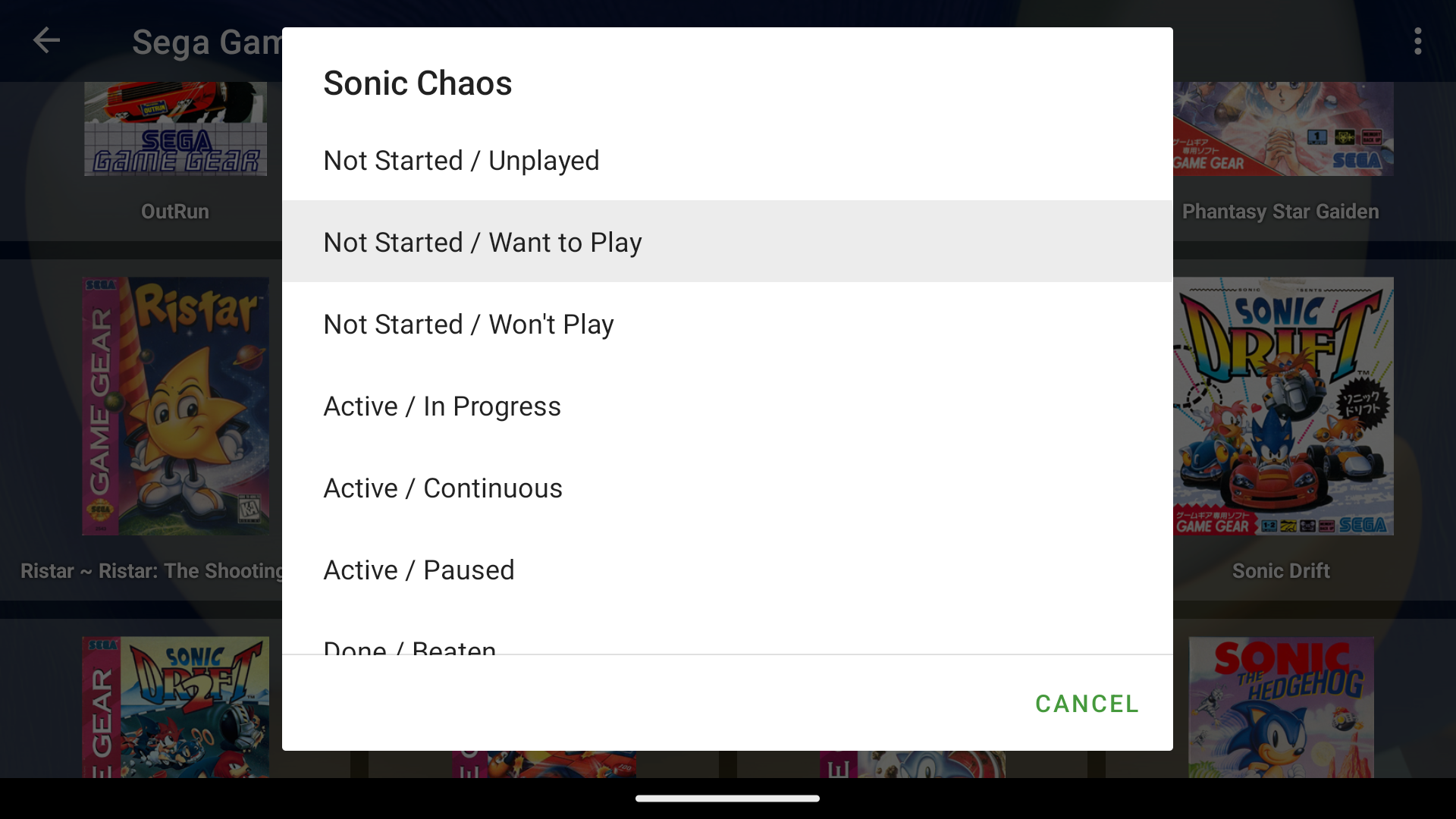Open the Phantasy Star Gaiden cover
This screenshot has height=819, width=1456.
(1283, 129)
